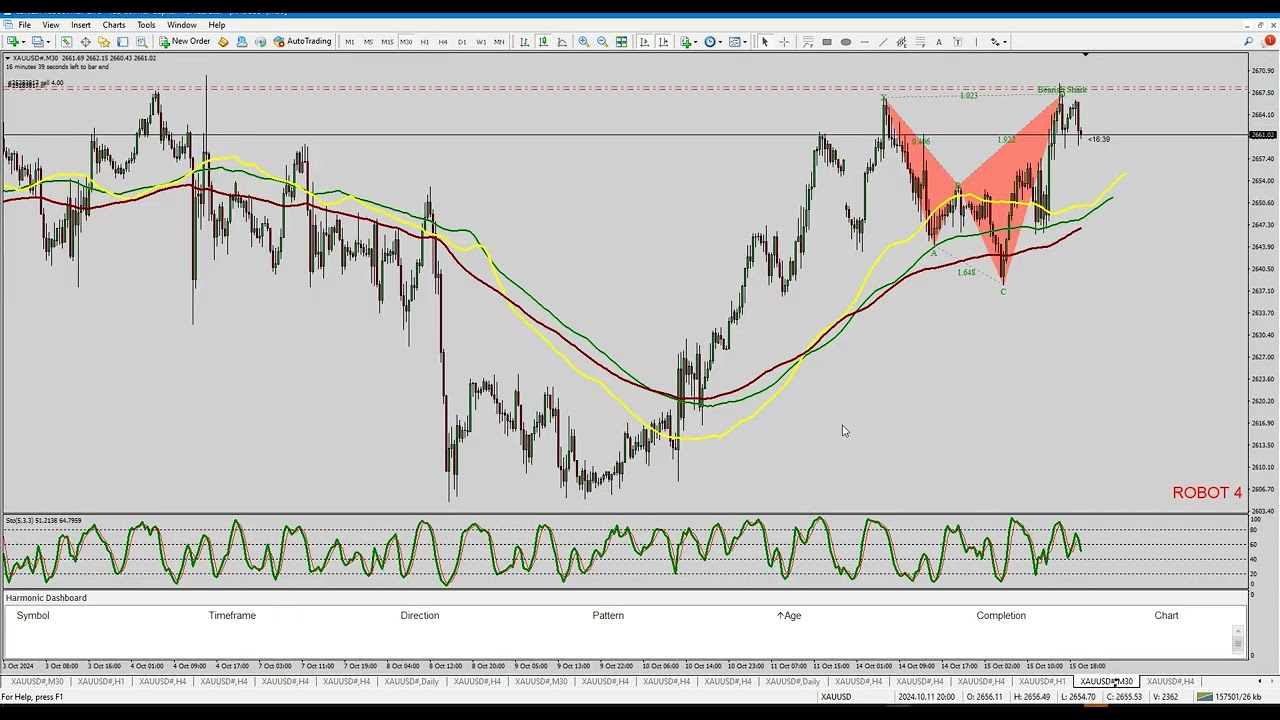Open a new chart window
Image resolution: width=1280 pixels, height=720 pixels.
(11, 42)
